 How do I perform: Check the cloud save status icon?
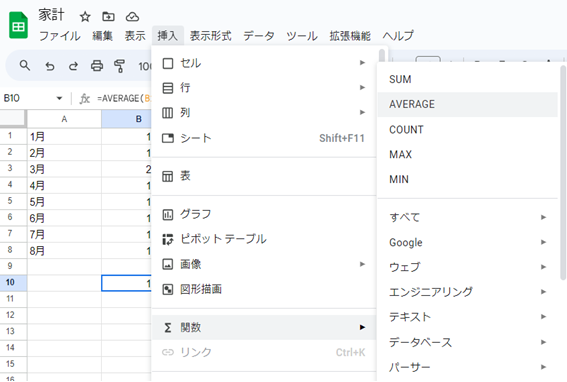click(132, 17)
